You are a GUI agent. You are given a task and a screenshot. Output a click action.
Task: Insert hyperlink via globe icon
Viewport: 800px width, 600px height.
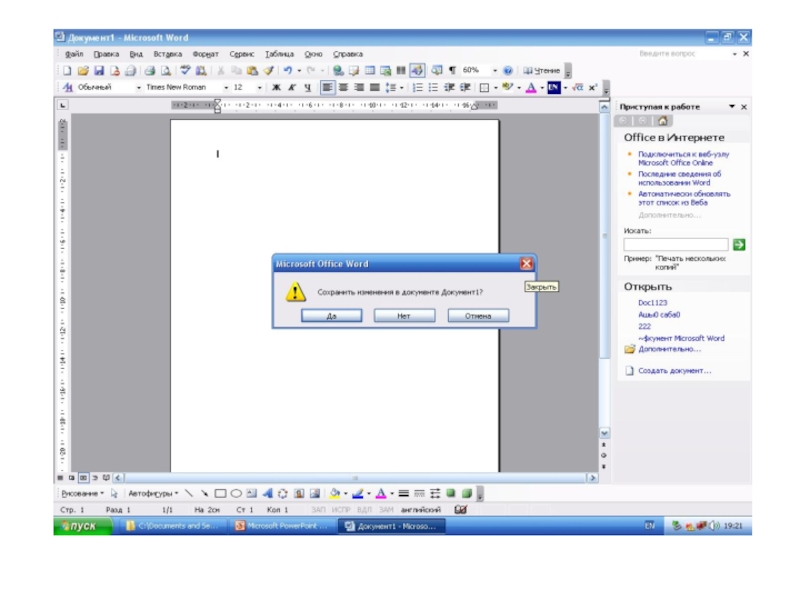pyautogui.click(x=338, y=70)
